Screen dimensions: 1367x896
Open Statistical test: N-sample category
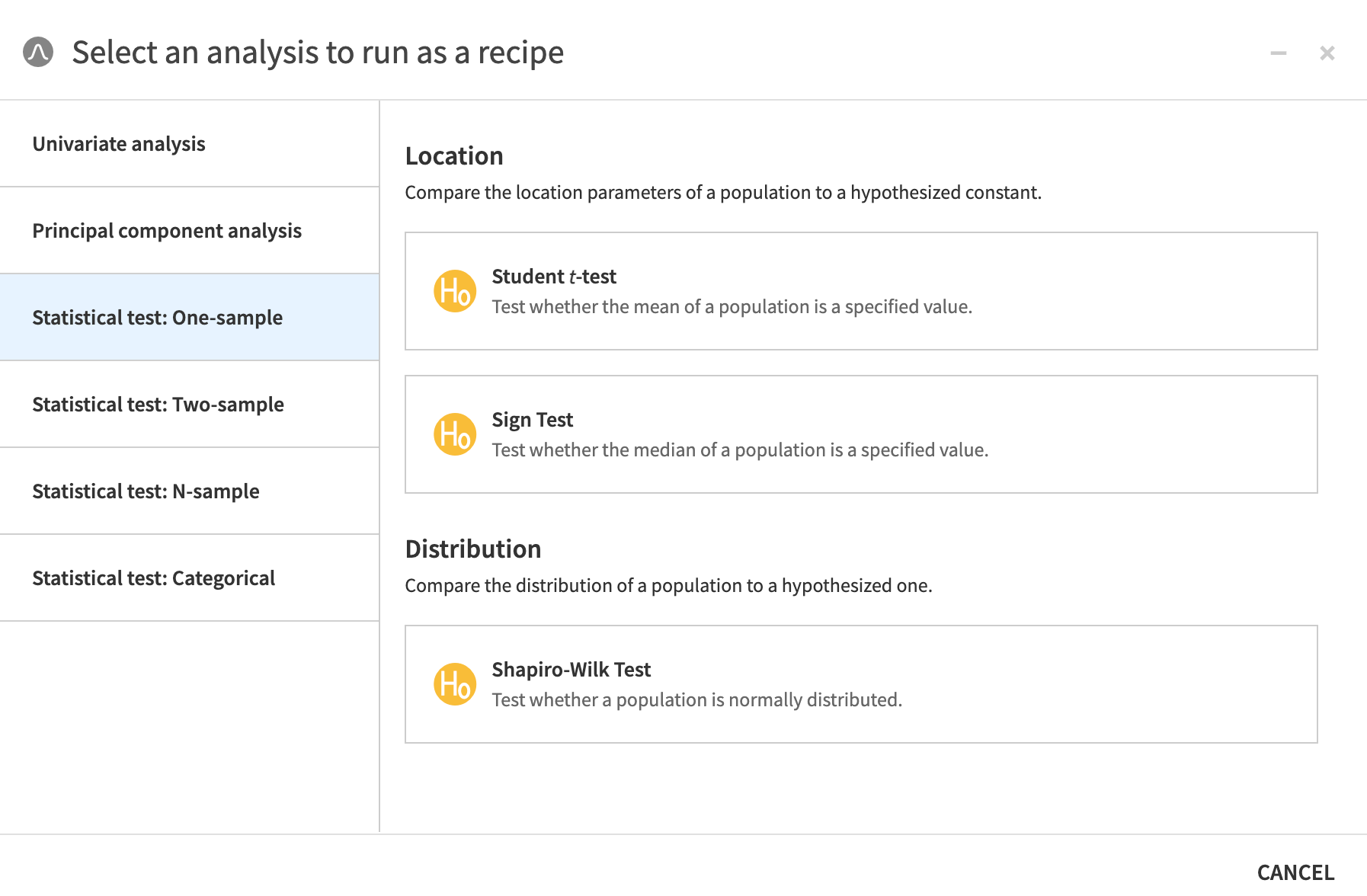146,491
